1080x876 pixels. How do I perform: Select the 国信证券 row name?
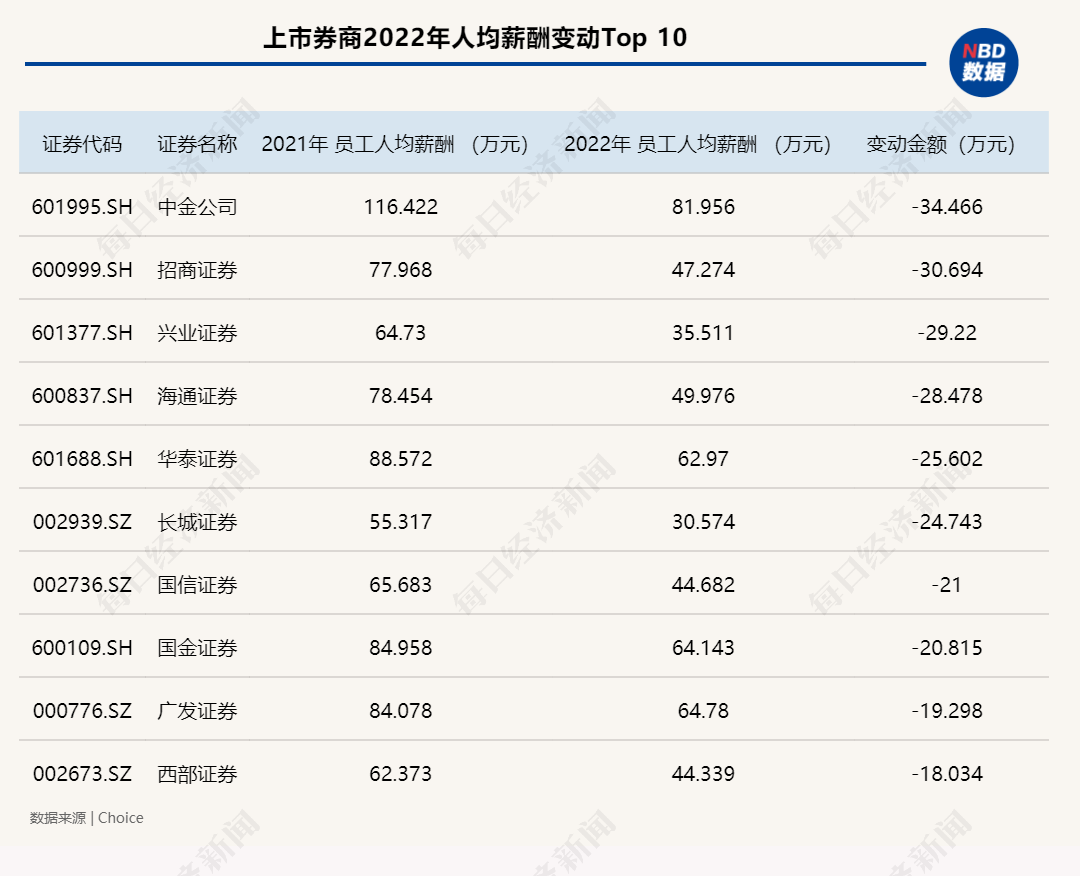(x=197, y=585)
